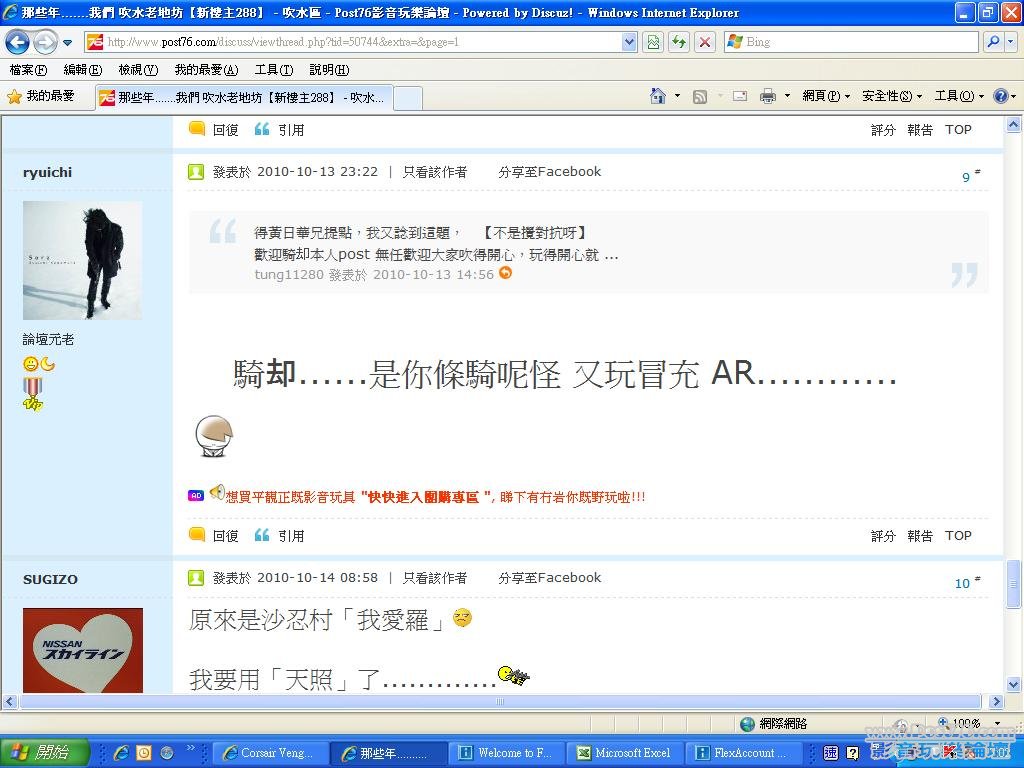Click the orange arrow icon in quoted post
Image resolution: width=1024 pixels, height=768 pixels.
505,273
